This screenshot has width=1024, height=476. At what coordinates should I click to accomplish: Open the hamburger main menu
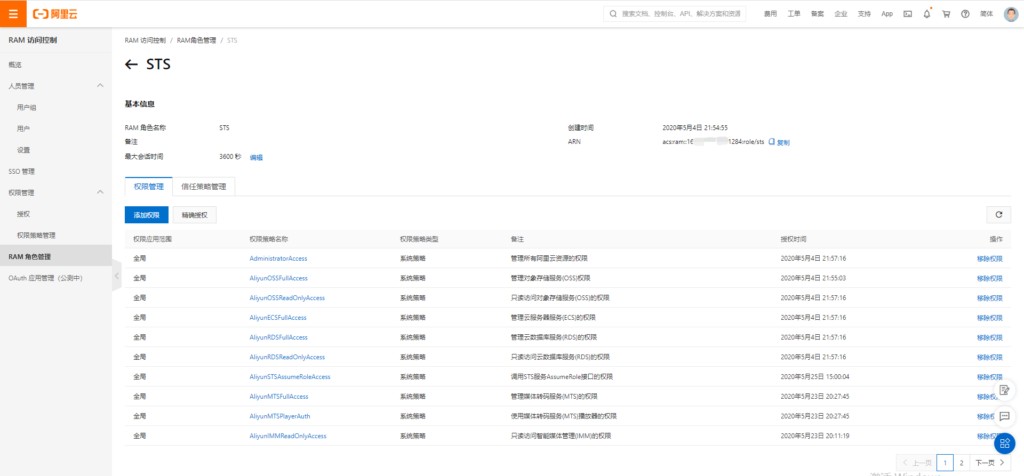(x=13, y=14)
